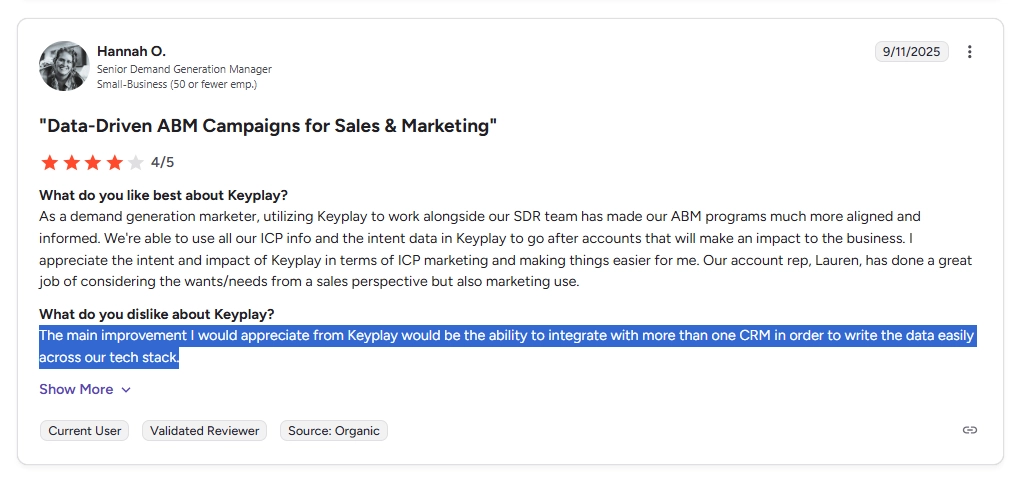Click the copy review link icon
Image resolution: width=1020 pixels, height=481 pixels.
point(969,430)
